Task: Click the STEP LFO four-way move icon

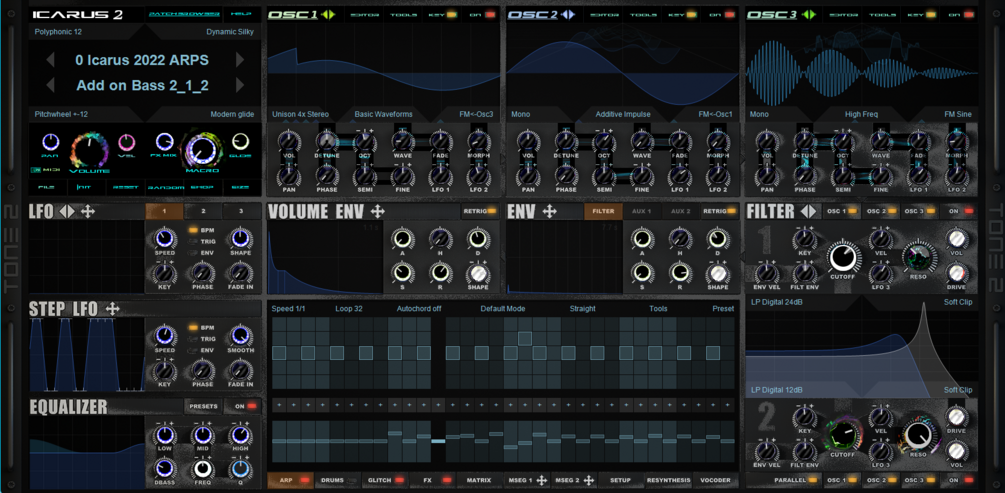Action: pyautogui.click(x=113, y=309)
